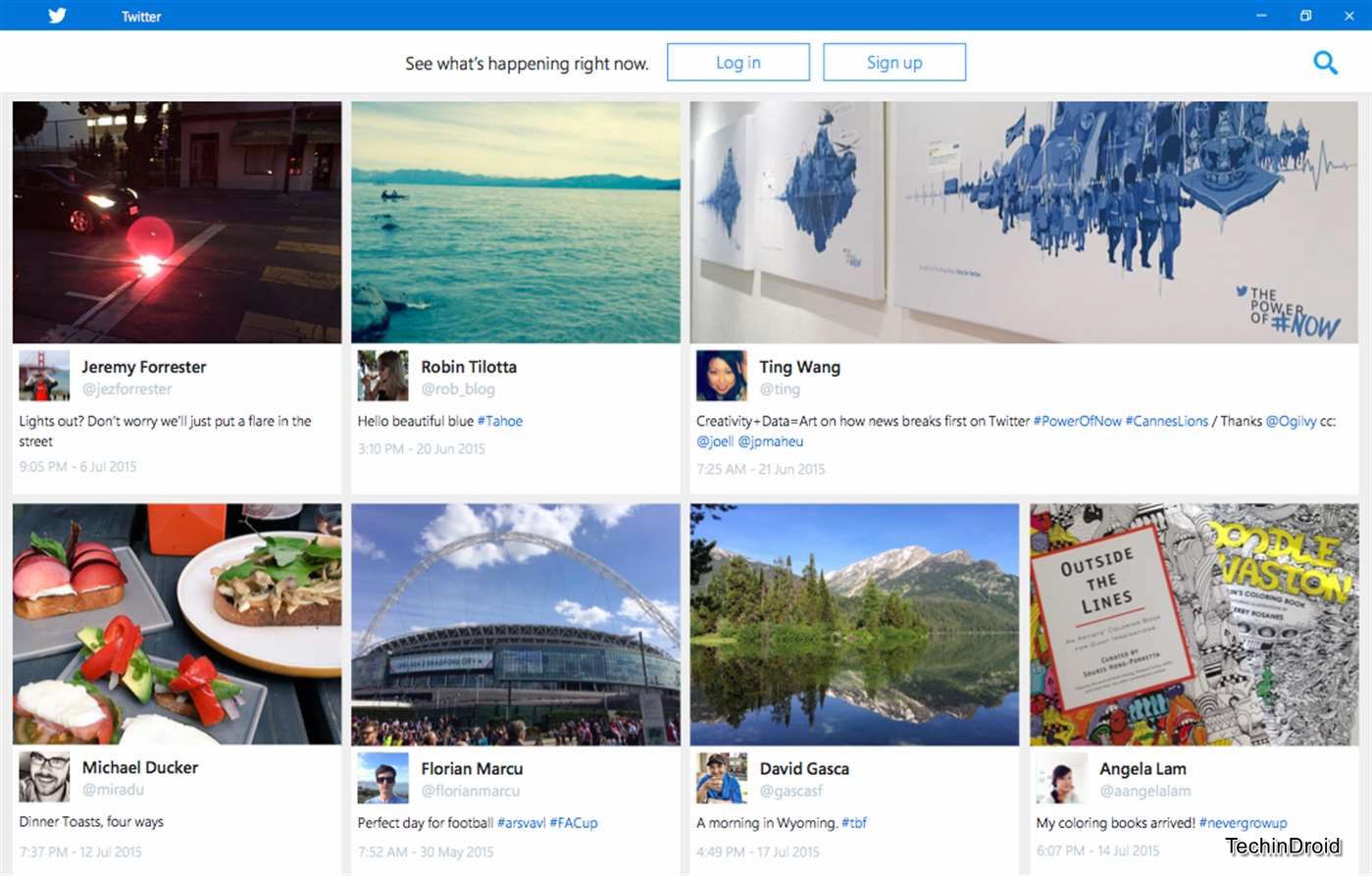The image size is (1372, 876).
Task: Open the Michael Ducker name link
Action: (x=140, y=767)
